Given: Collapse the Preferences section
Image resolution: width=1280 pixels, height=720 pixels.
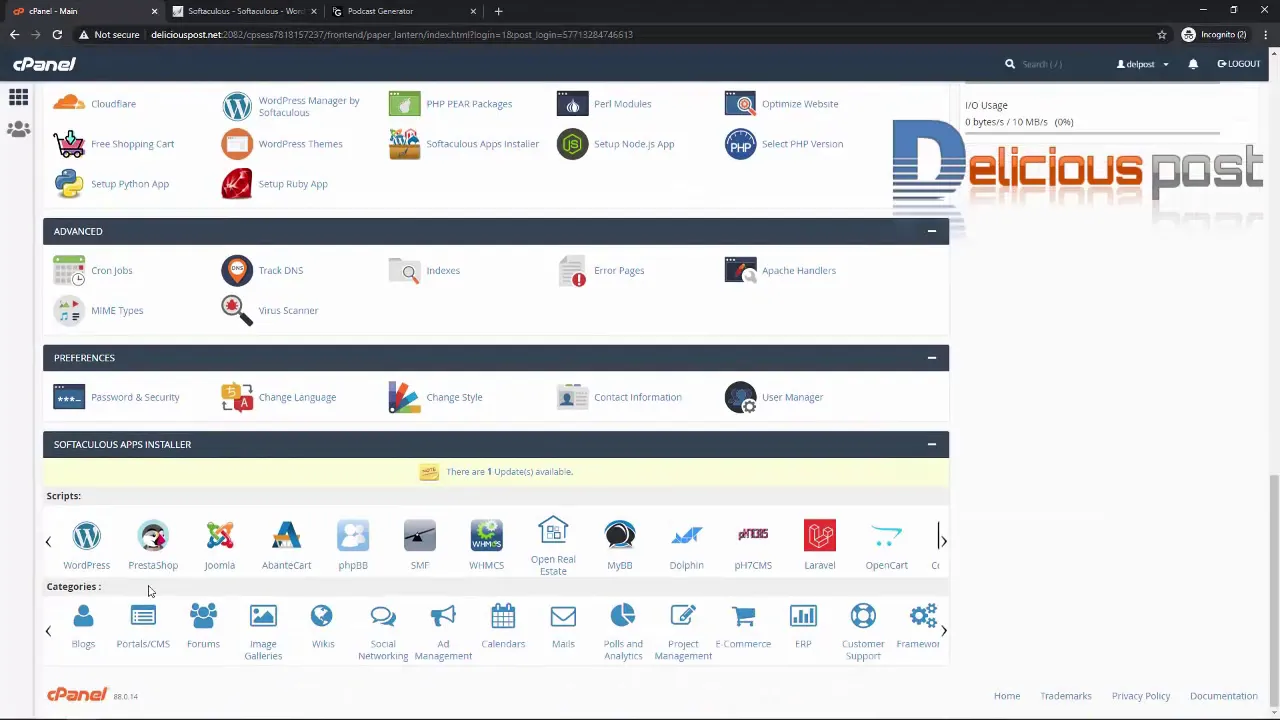Looking at the screenshot, I should click(x=931, y=358).
